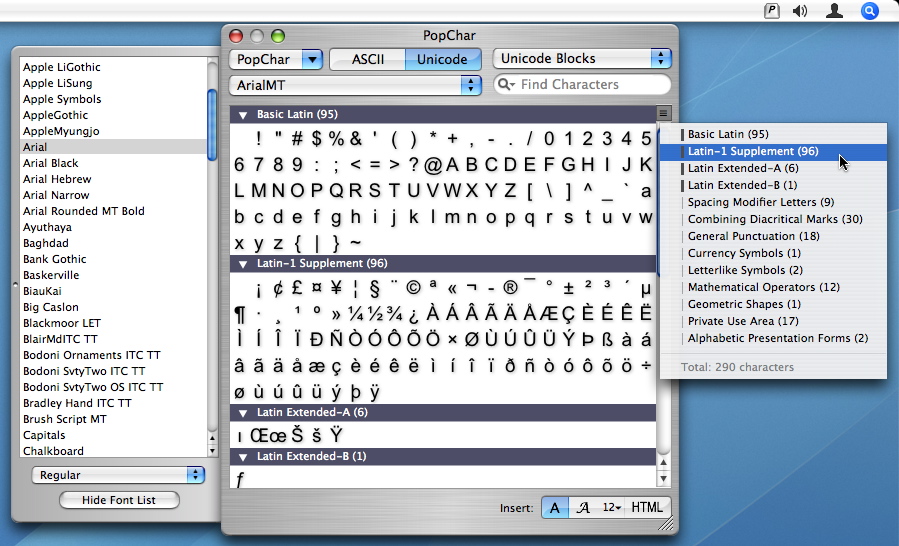
Task: Insert the copyright © character
Action: (413, 287)
